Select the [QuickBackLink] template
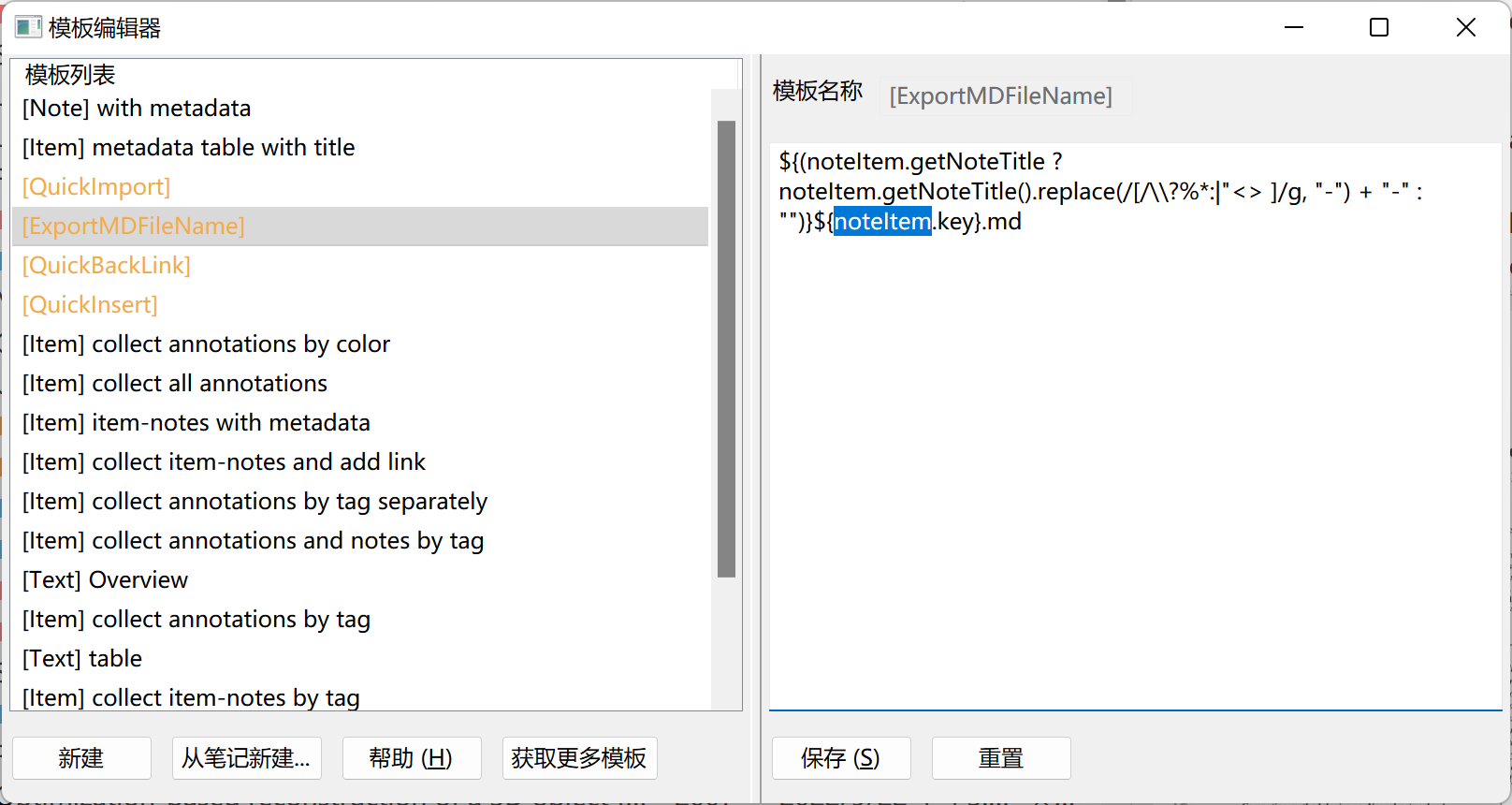This screenshot has width=1512, height=805. pyautogui.click(x=106, y=265)
